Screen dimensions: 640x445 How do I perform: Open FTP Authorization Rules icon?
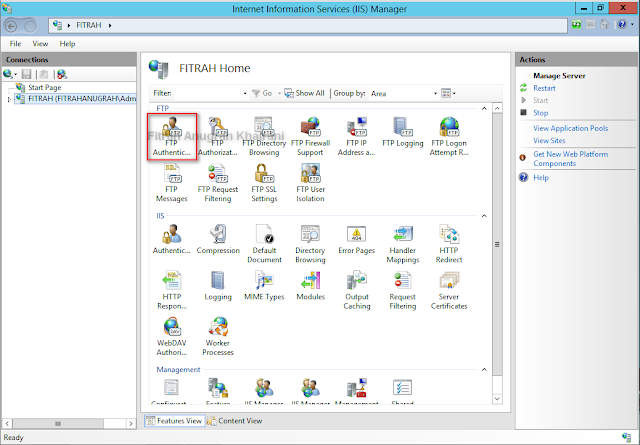(218, 136)
